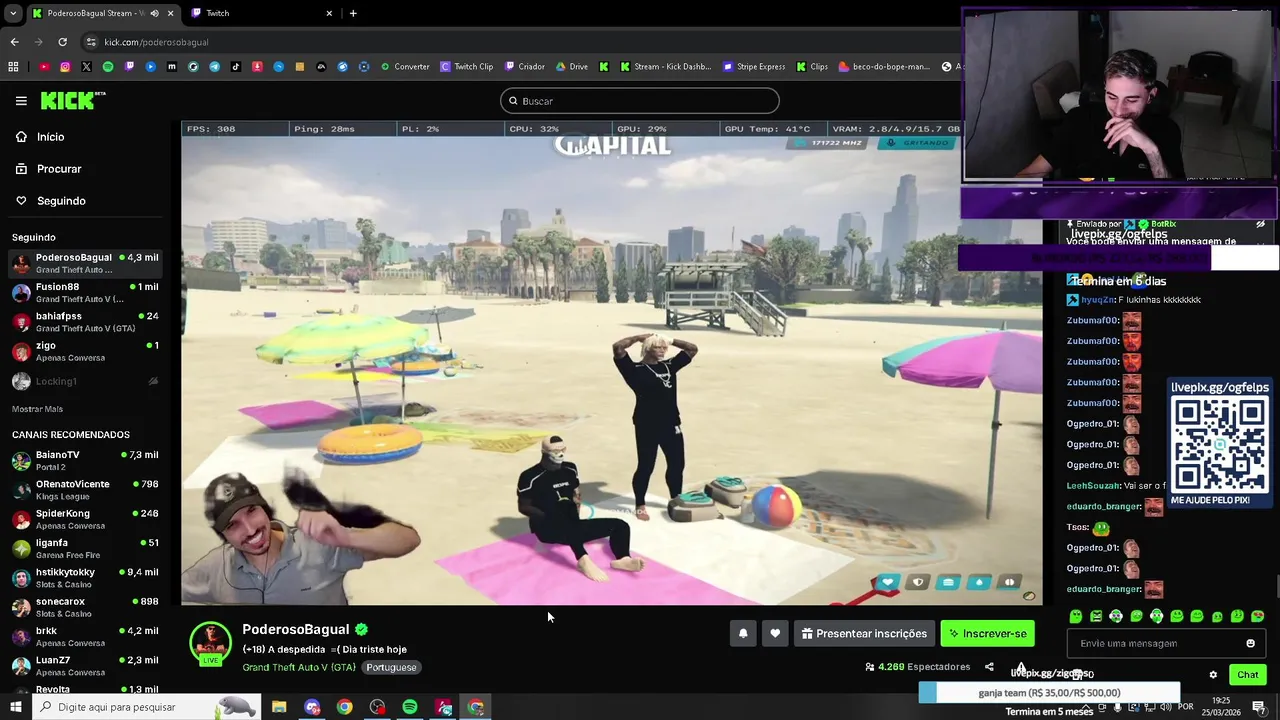Open a new browser tab
1280x720 pixels.
point(353,13)
